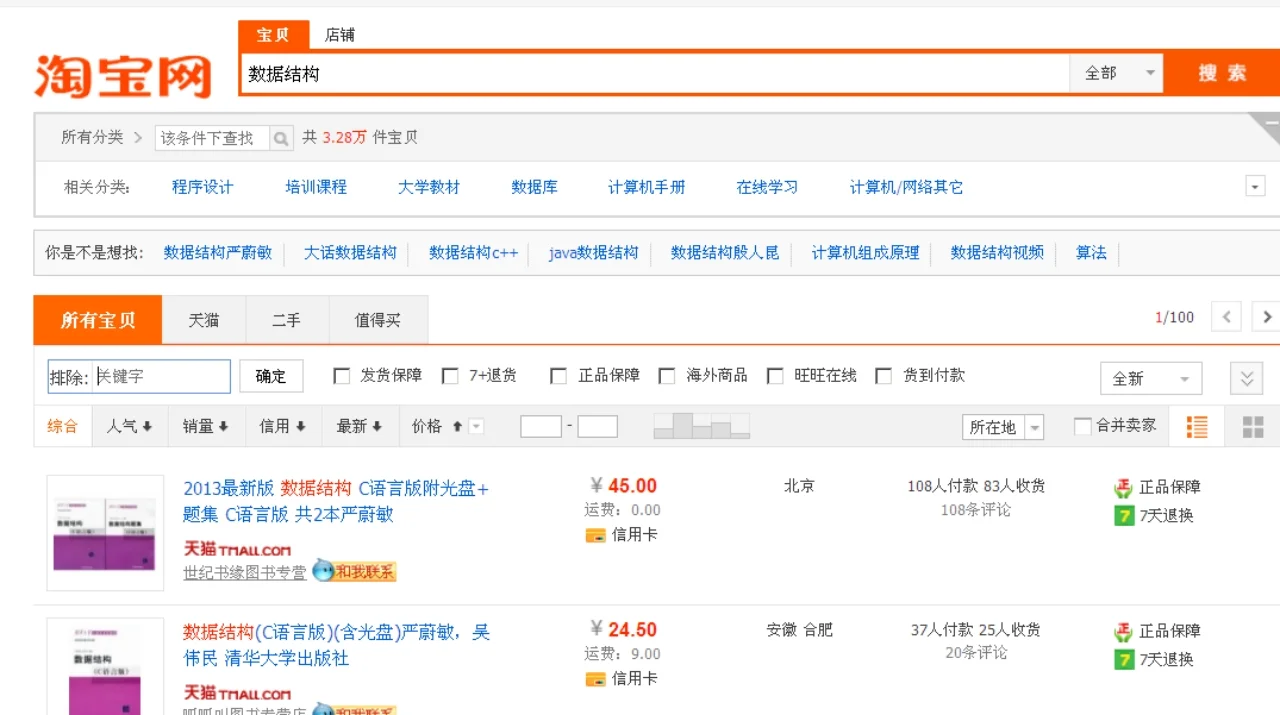Check the 正品保障 filter checkbox
This screenshot has width=1280, height=715.
point(559,376)
